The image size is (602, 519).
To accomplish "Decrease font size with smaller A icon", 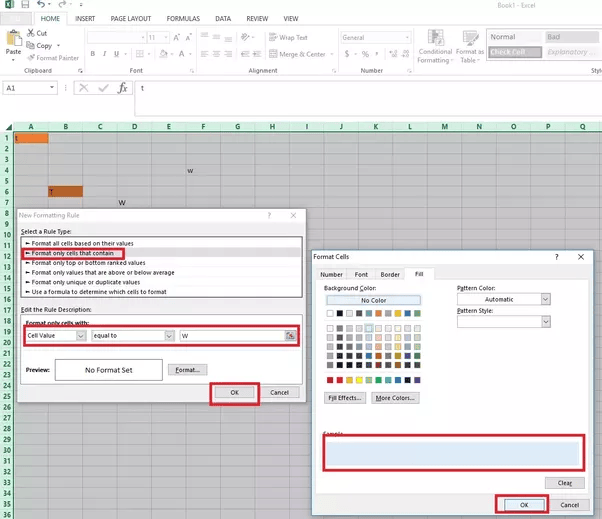I will pos(188,38).
